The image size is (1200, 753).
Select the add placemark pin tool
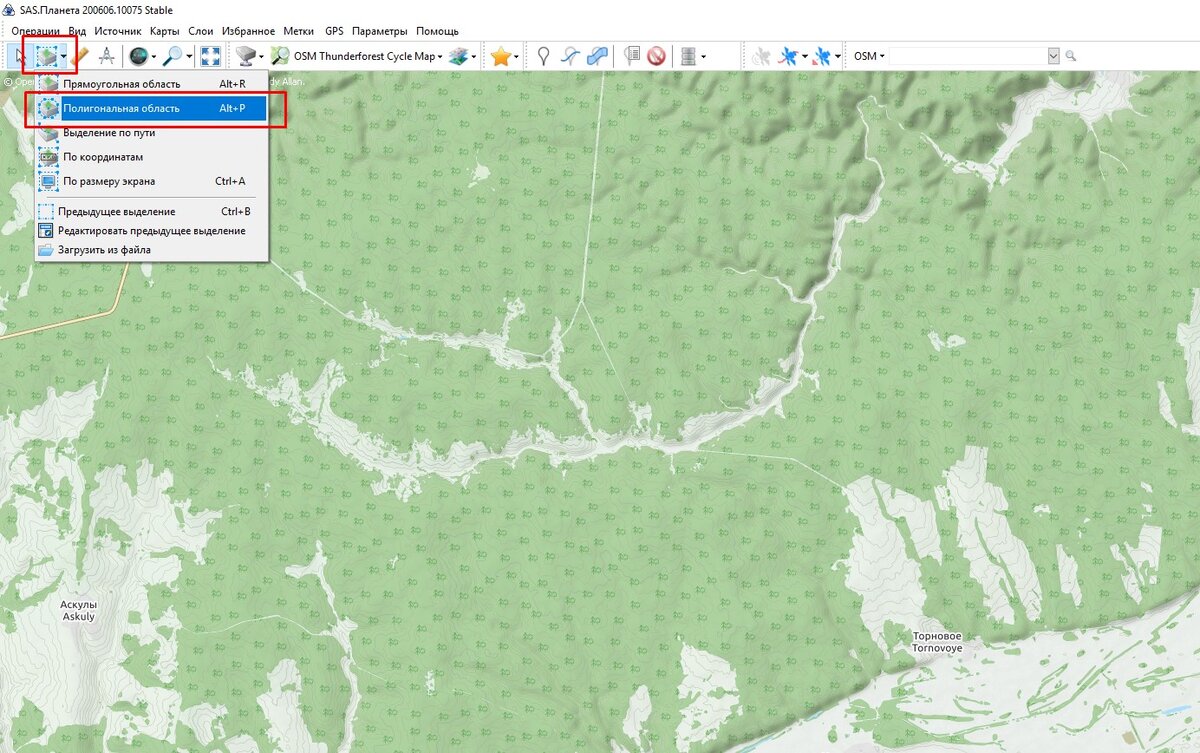tap(543, 56)
